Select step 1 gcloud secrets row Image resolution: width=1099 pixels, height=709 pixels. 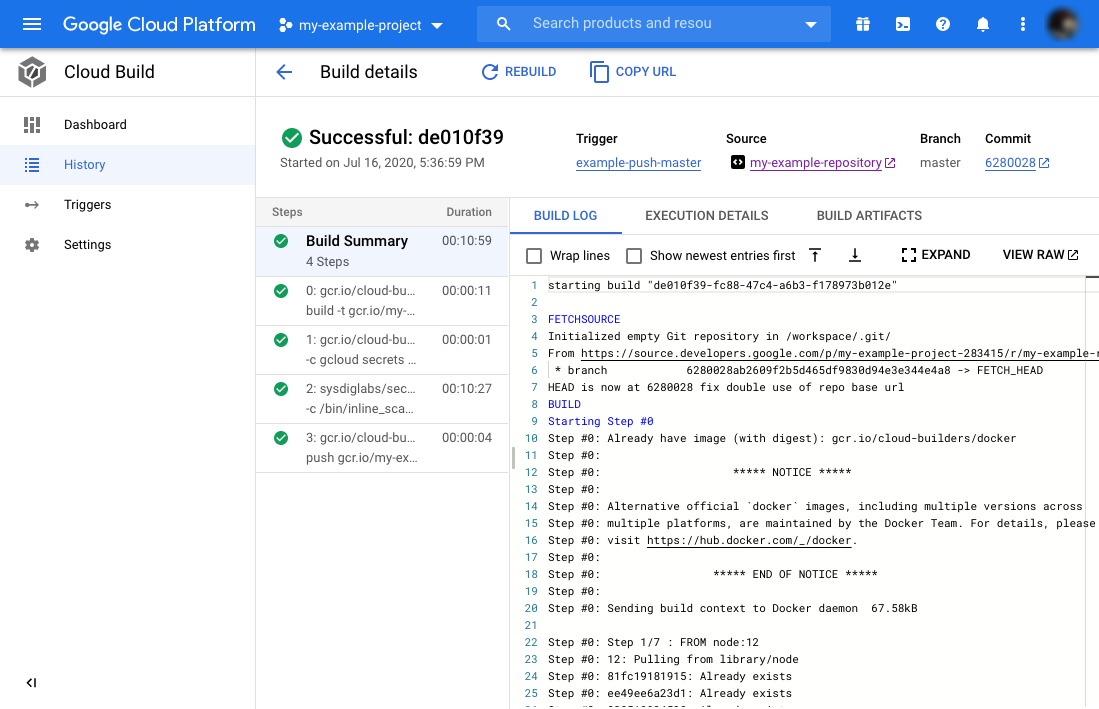pyautogui.click(x=382, y=350)
